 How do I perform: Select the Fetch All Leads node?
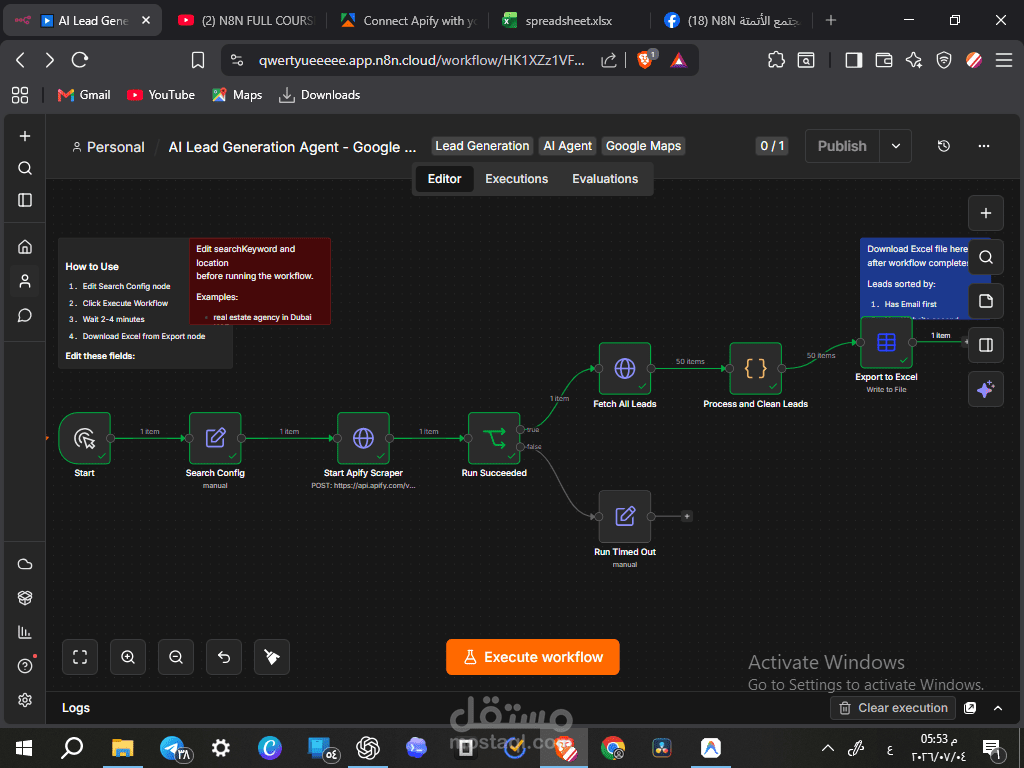625,368
